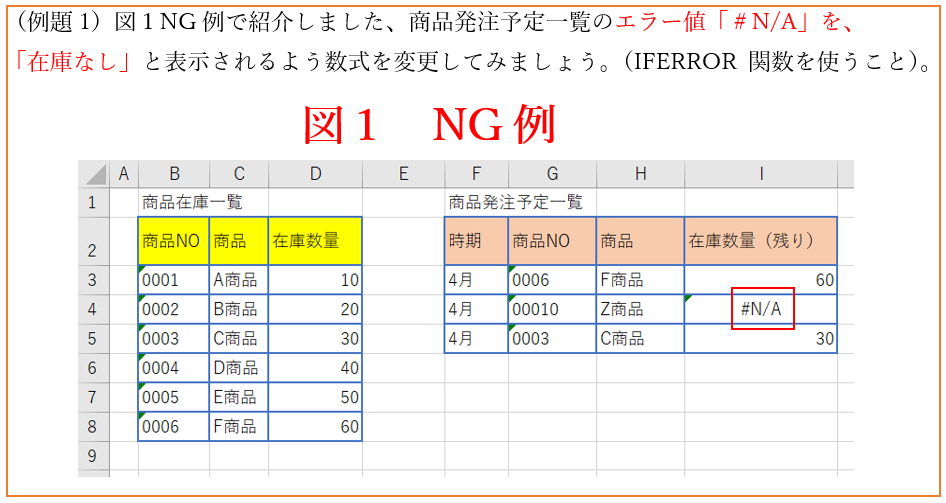
Task: Select the cell containing 0001
Action: pyautogui.click(x=173, y=281)
